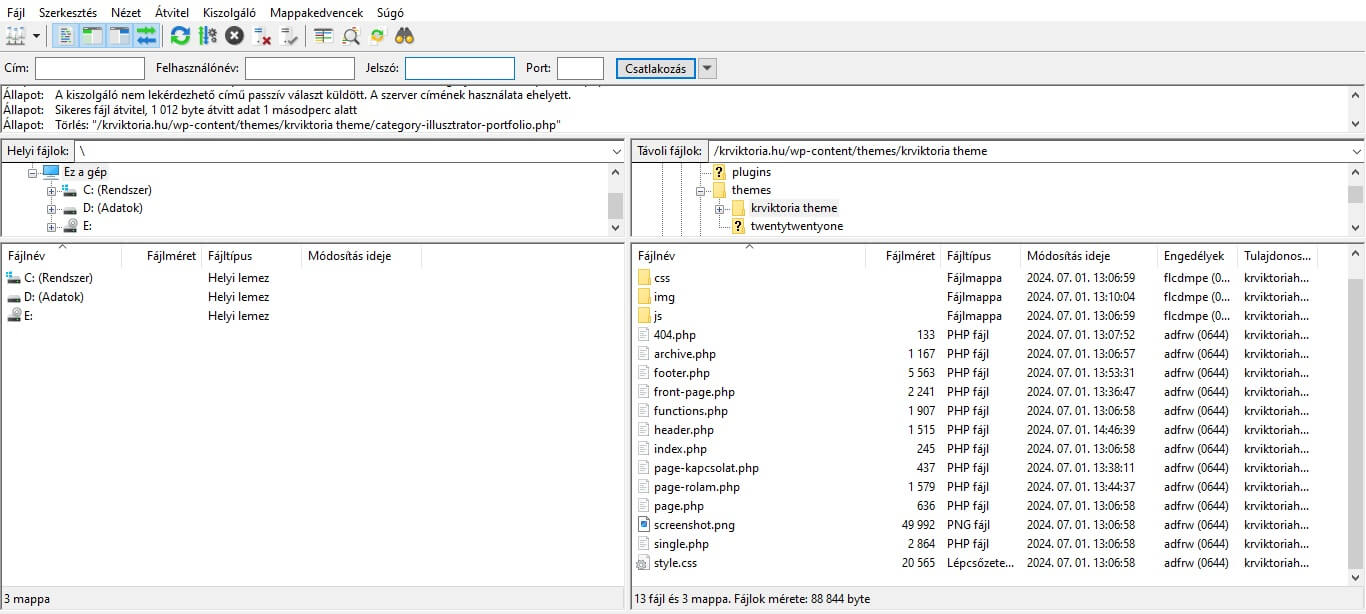
Task: Toggle synchronized browsing
Action: pyautogui.click(x=377, y=36)
